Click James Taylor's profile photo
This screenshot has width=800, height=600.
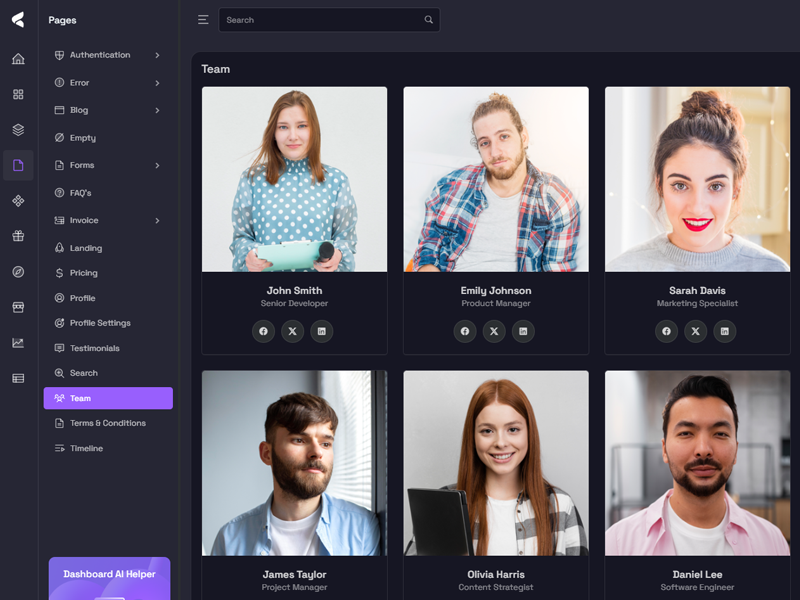(x=294, y=463)
